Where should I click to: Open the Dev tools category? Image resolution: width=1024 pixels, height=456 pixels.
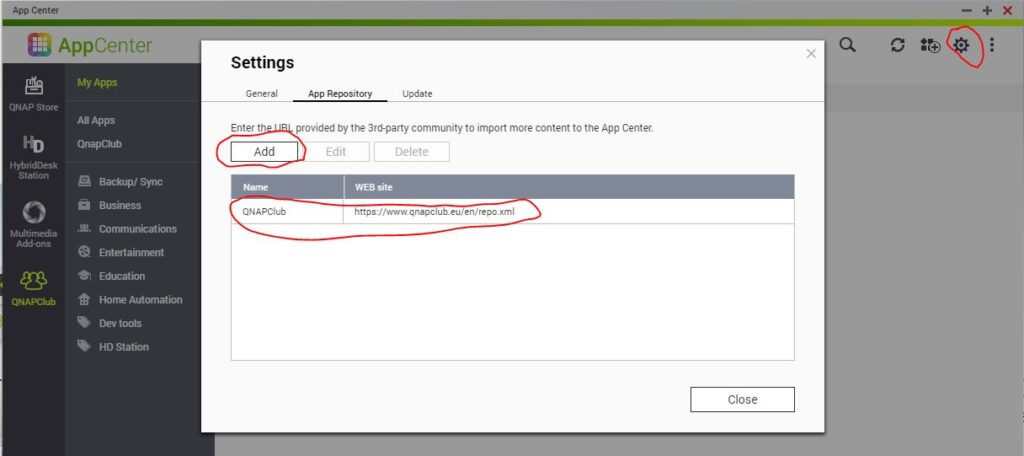(120, 323)
